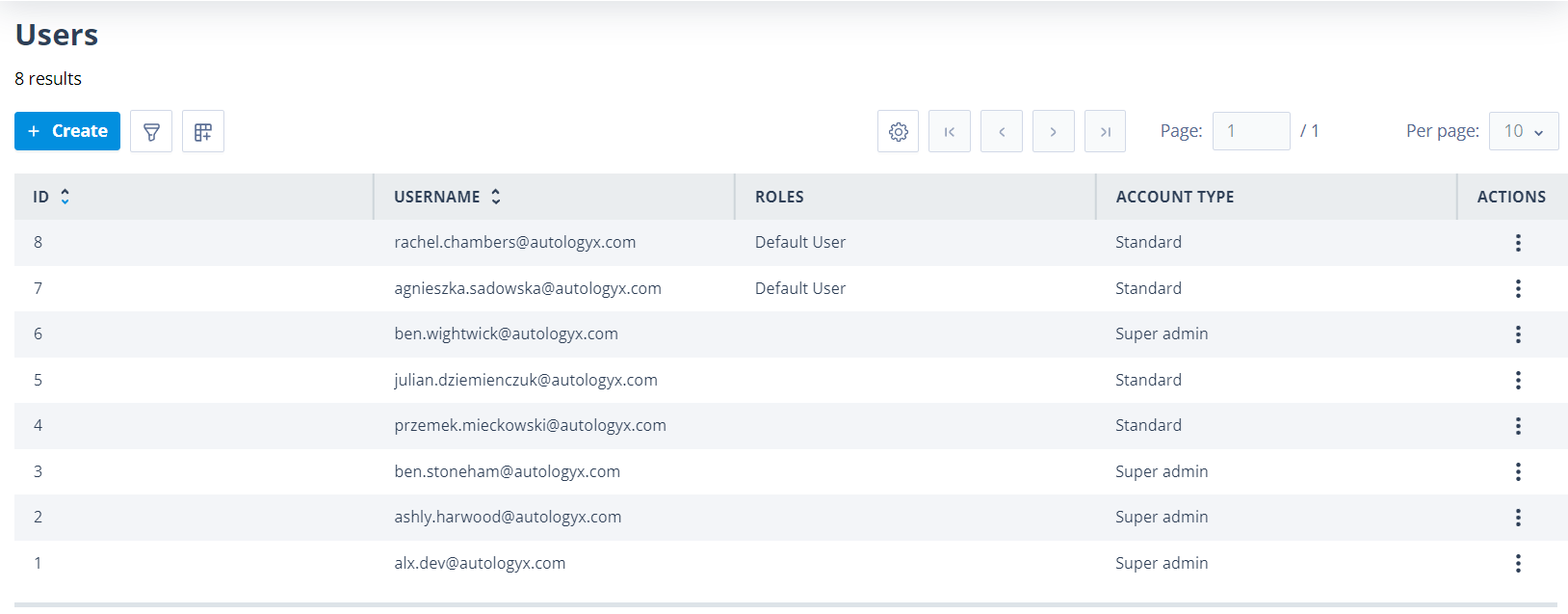
Task: Select ben.stoneham@autologyx.com username
Action: (507, 471)
